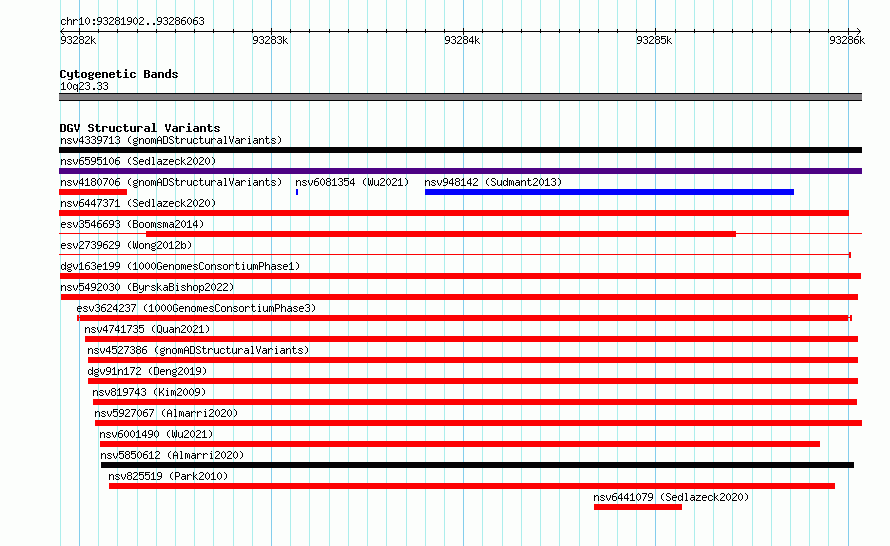Click the short red nsv6441079 bar
Image resolution: width=890 pixels, height=546 pixels.
pyautogui.click(x=638, y=507)
